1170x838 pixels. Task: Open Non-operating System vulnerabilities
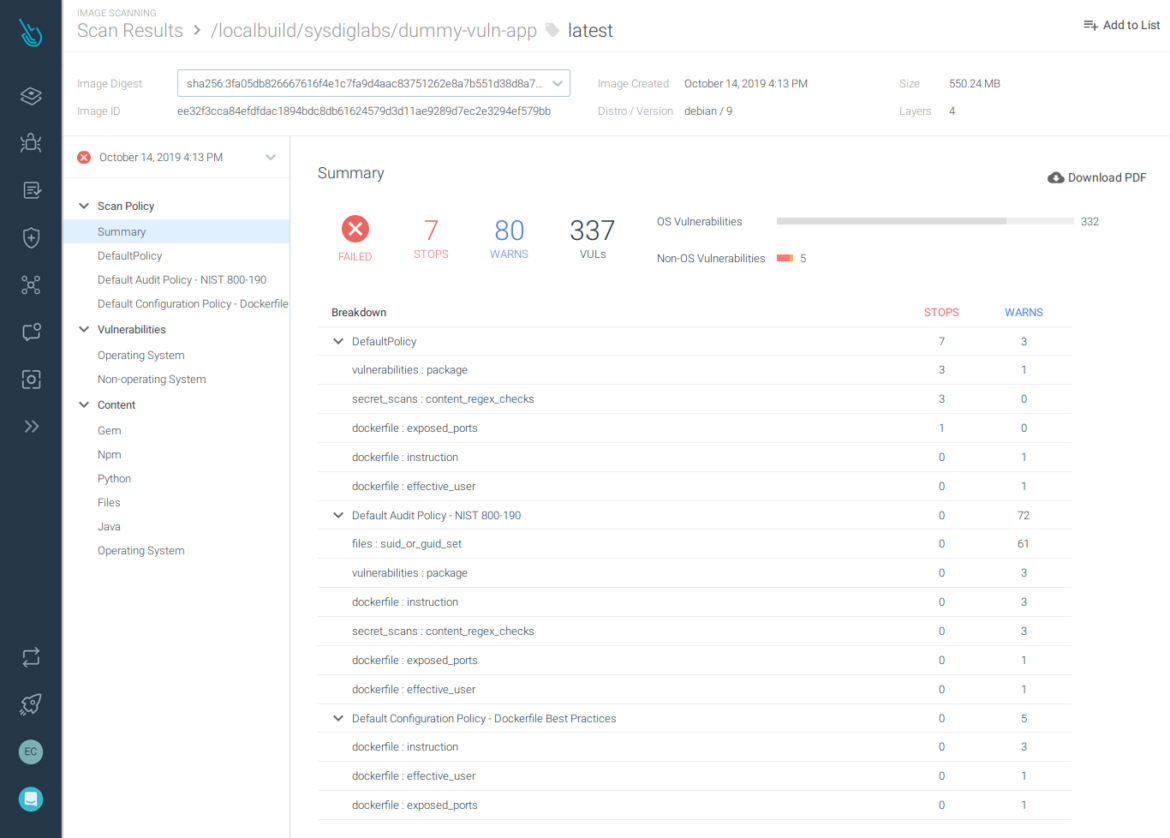pos(151,379)
